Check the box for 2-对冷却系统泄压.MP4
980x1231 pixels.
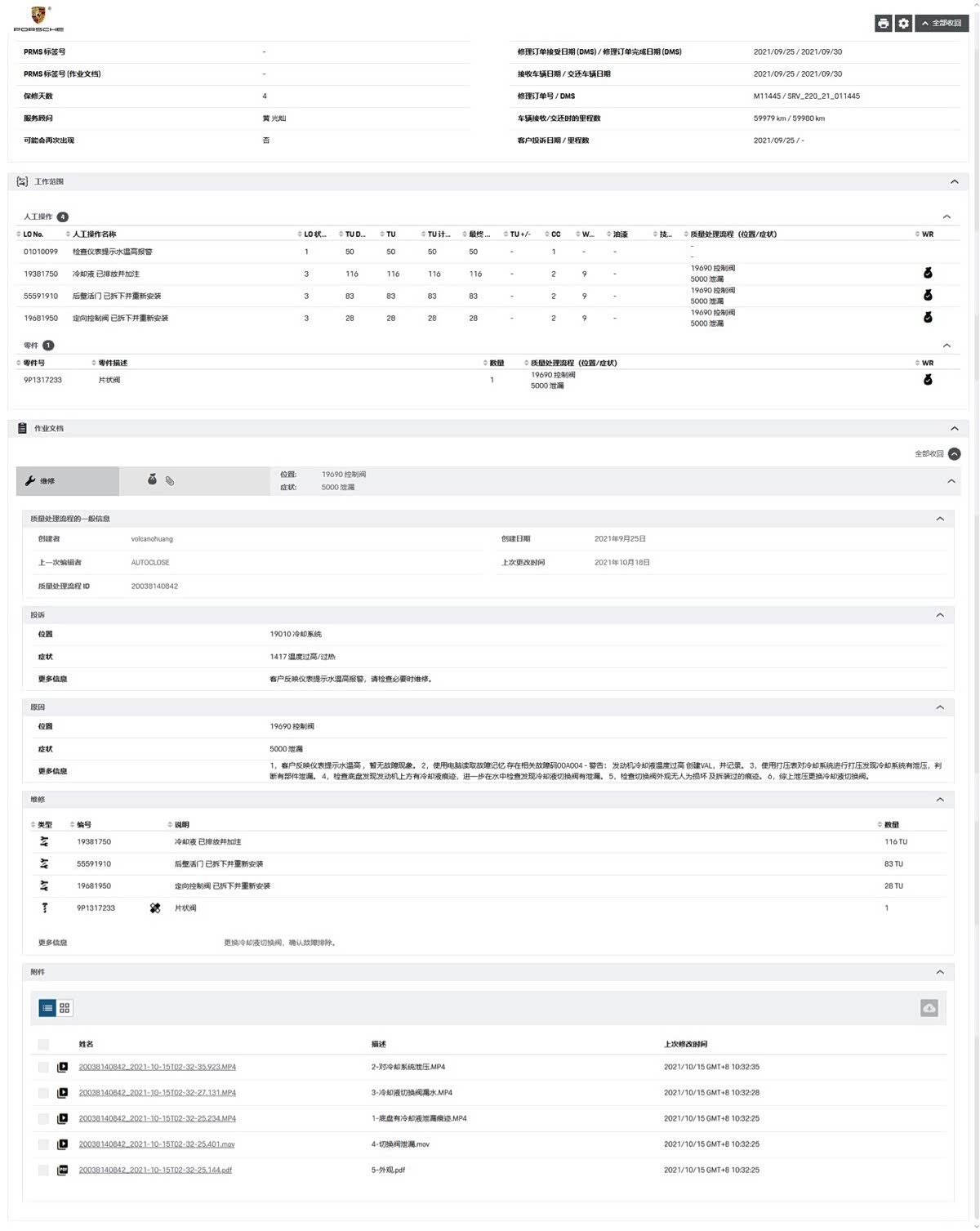point(43,1067)
